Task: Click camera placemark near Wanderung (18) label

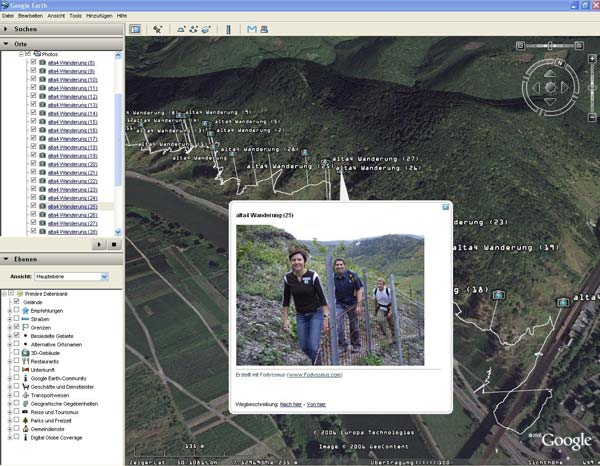Action: tap(498, 295)
